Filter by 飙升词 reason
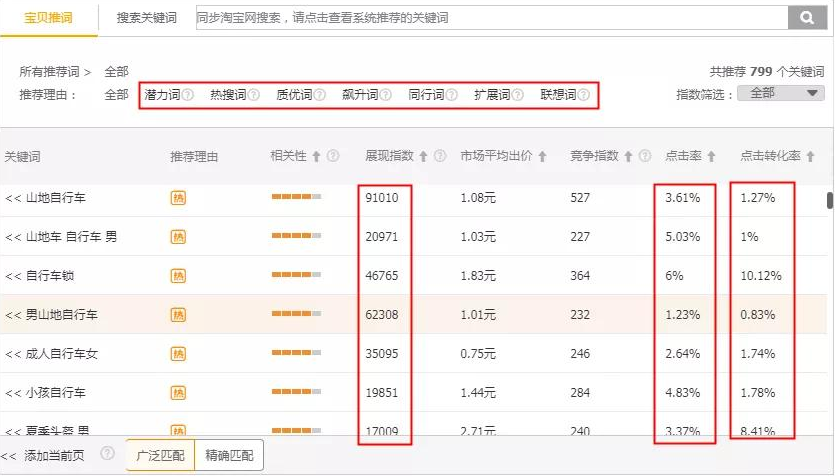The image size is (835, 476). pos(360,95)
